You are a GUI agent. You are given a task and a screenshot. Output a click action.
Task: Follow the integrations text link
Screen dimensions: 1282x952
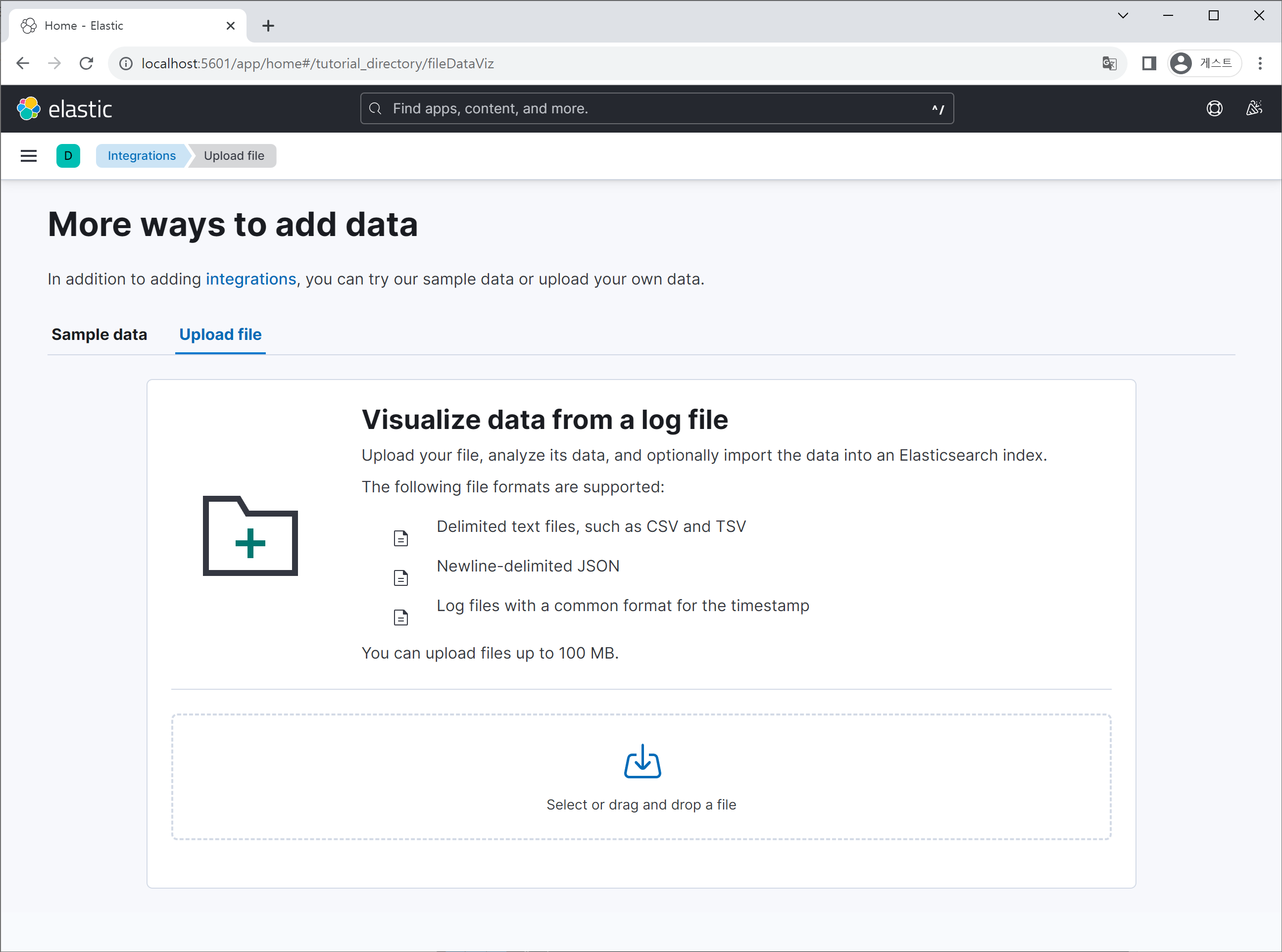pyautogui.click(x=251, y=279)
